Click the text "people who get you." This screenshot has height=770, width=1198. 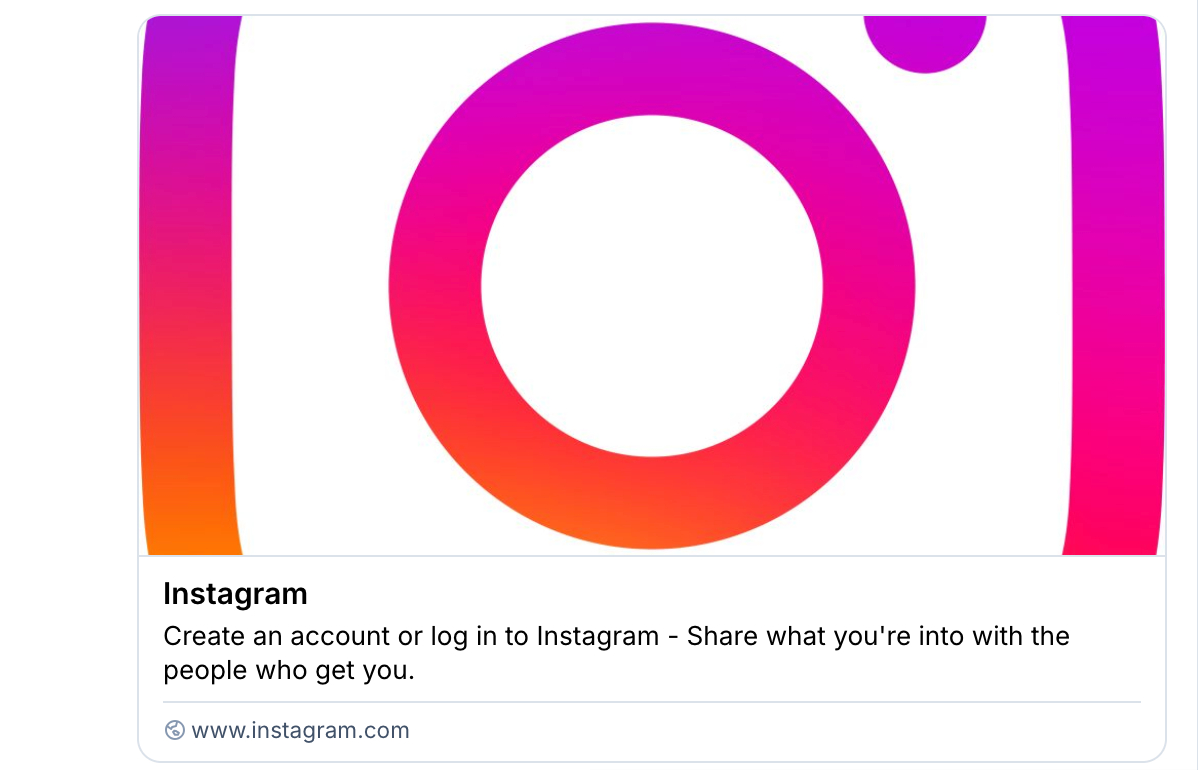[x=288, y=670]
